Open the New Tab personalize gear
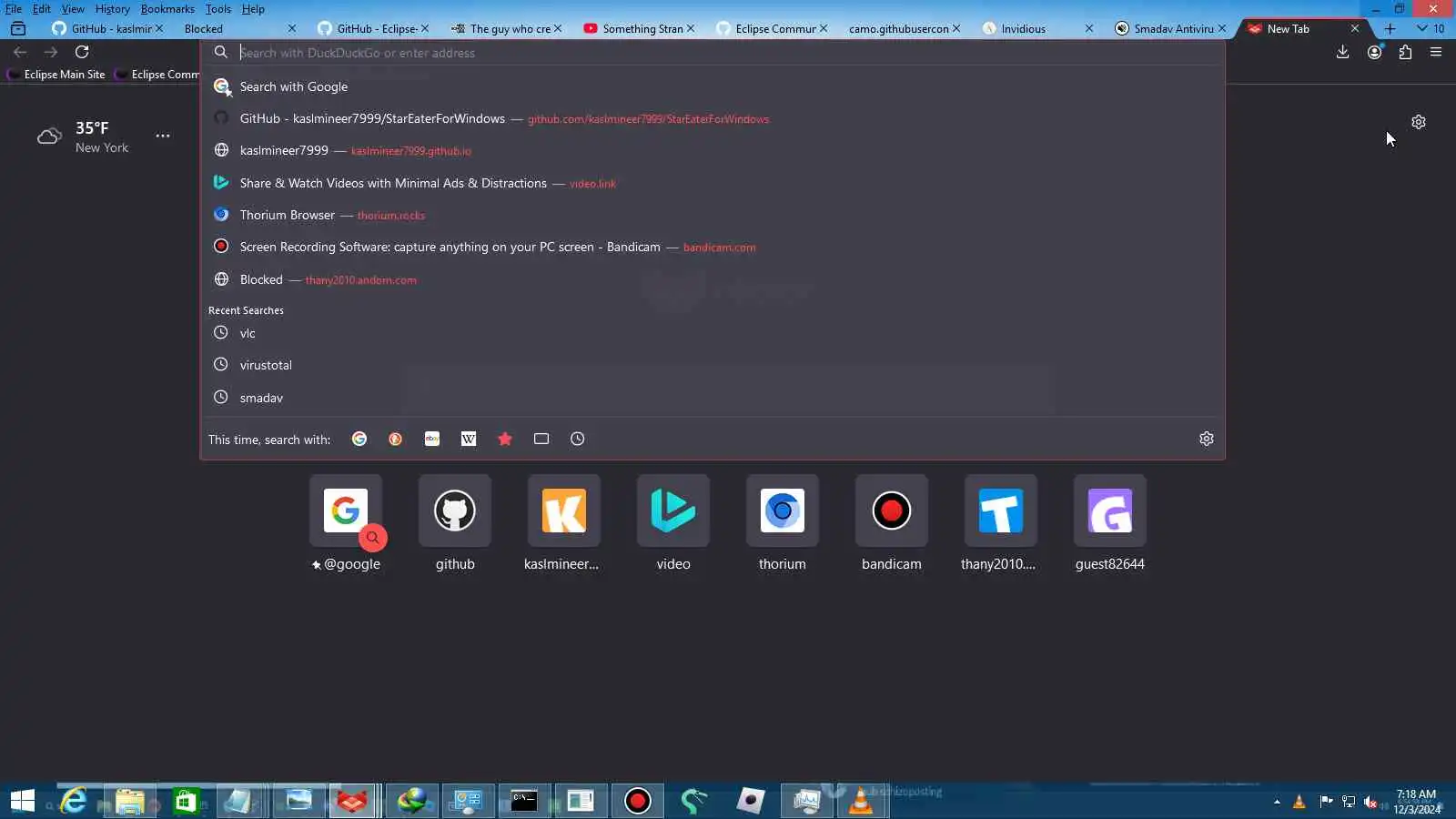This screenshot has height=819, width=1456. click(1418, 122)
